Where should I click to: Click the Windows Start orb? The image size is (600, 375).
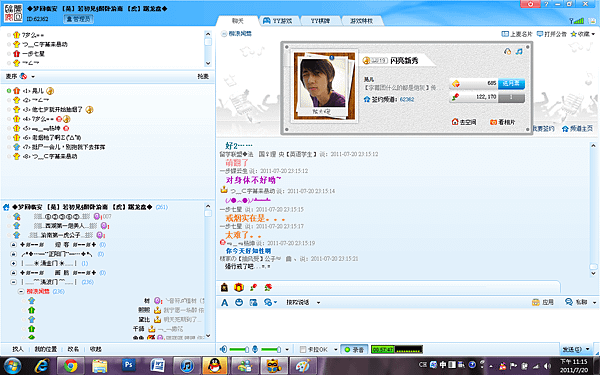coord(13,365)
